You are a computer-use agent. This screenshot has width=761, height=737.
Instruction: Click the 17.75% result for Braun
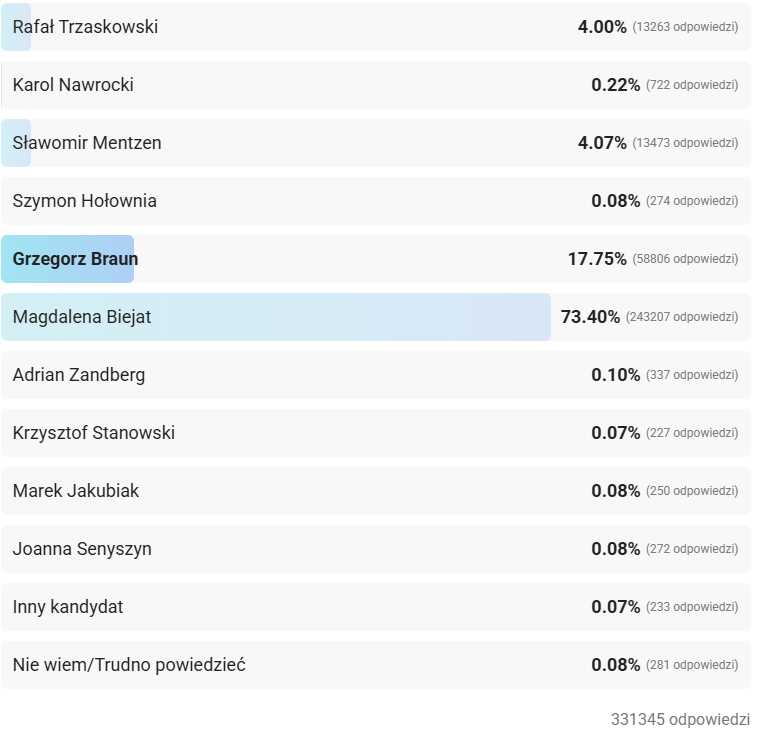pos(597,259)
